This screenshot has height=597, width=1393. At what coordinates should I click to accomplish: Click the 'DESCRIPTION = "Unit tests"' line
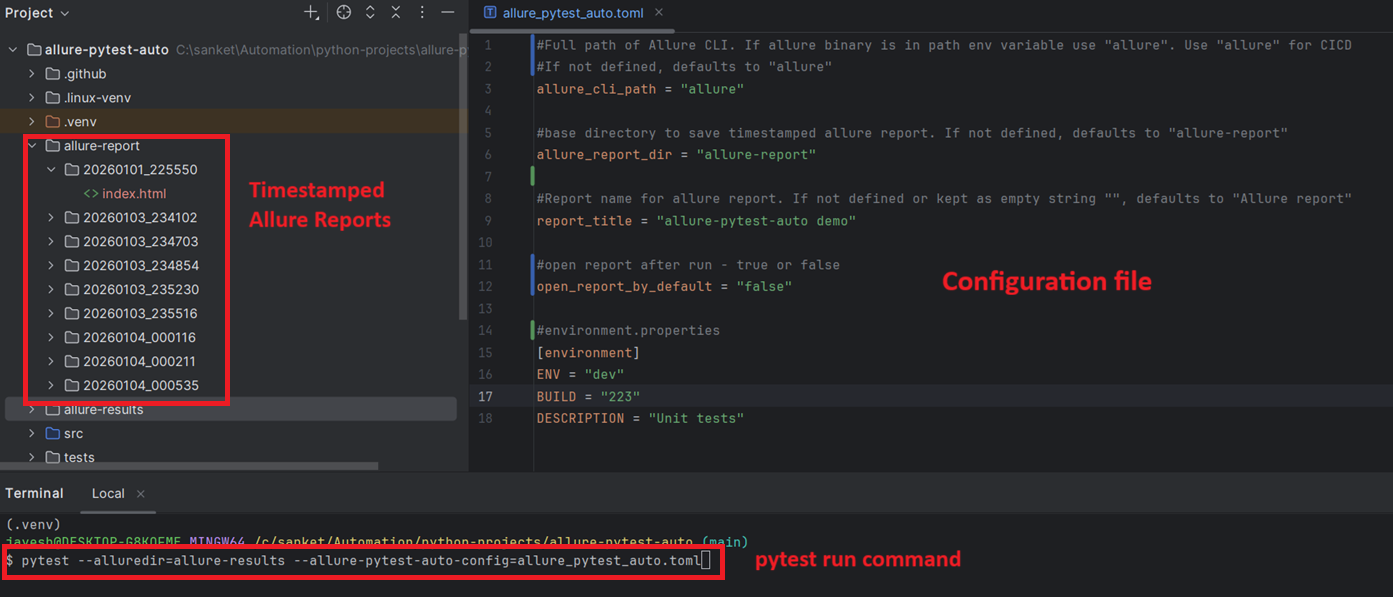pos(640,419)
